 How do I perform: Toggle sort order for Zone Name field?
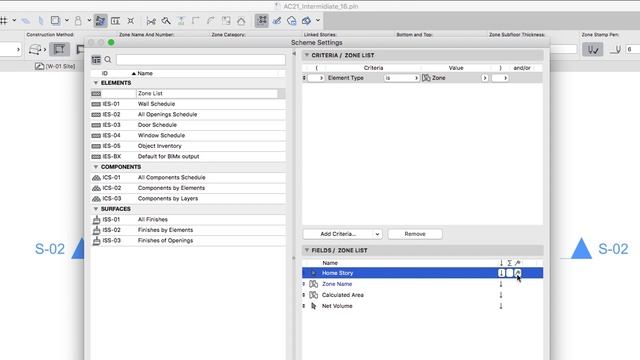(x=501, y=284)
